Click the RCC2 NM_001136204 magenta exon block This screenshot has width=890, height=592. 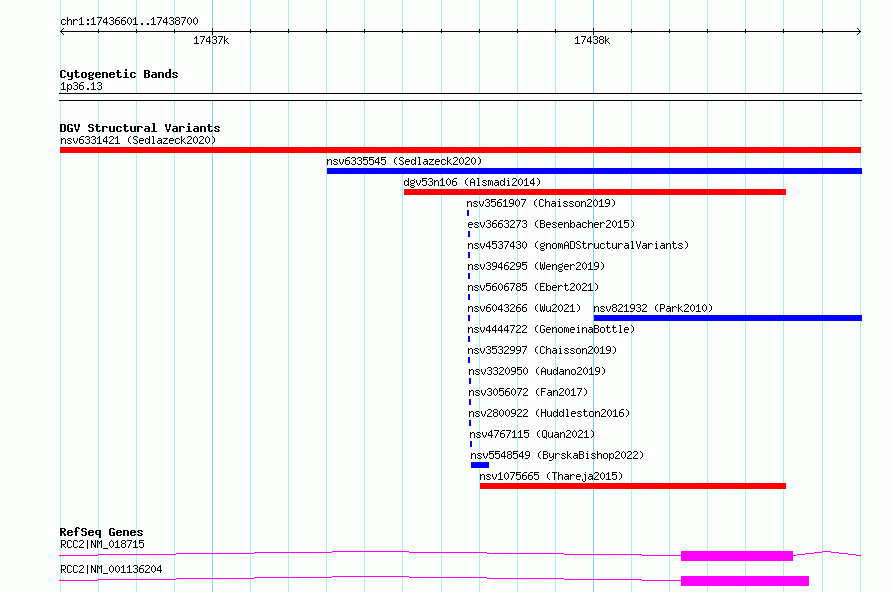click(745, 581)
